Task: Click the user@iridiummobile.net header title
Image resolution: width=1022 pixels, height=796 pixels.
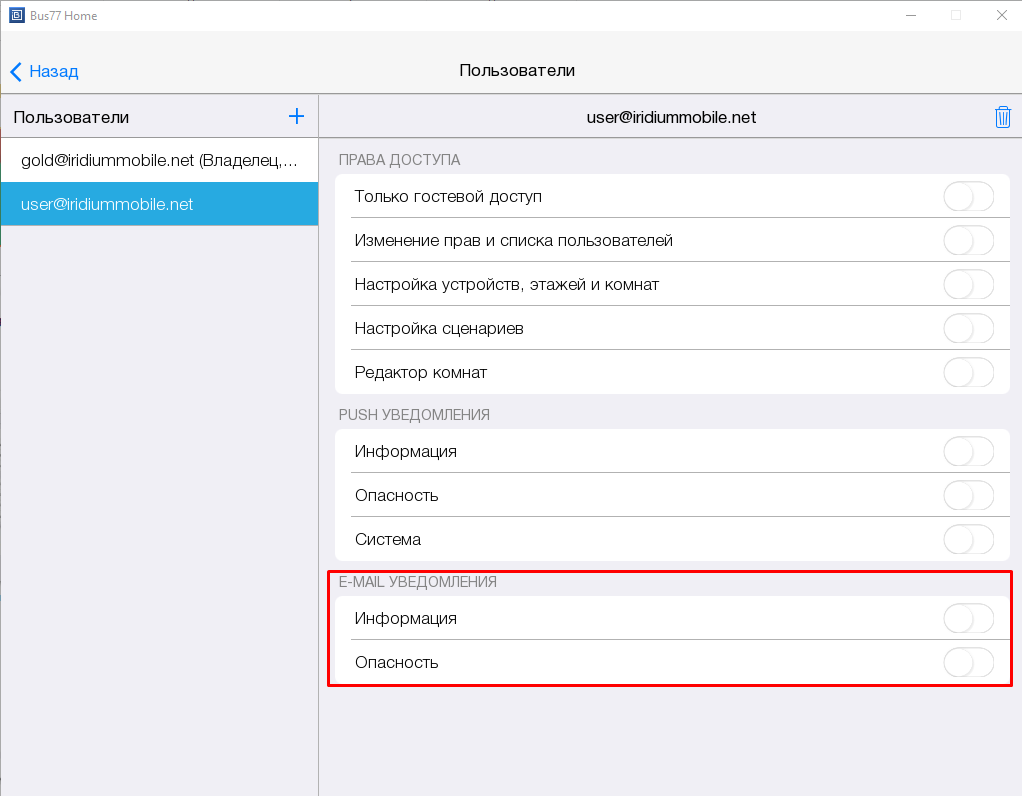Action: [671, 117]
